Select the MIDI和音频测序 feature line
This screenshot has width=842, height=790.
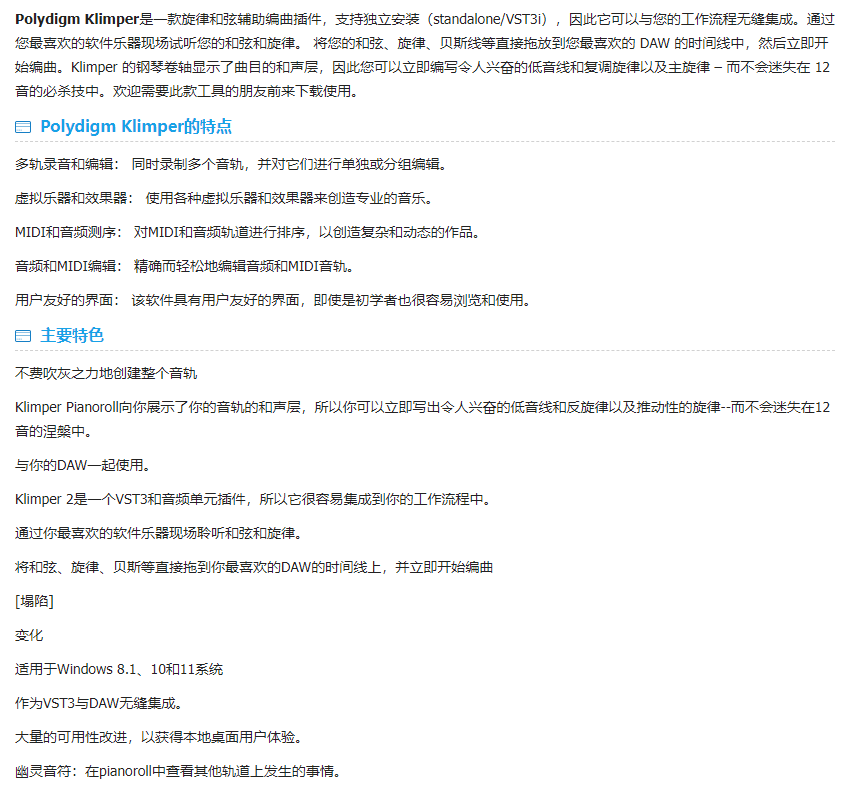[x=248, y=232]
